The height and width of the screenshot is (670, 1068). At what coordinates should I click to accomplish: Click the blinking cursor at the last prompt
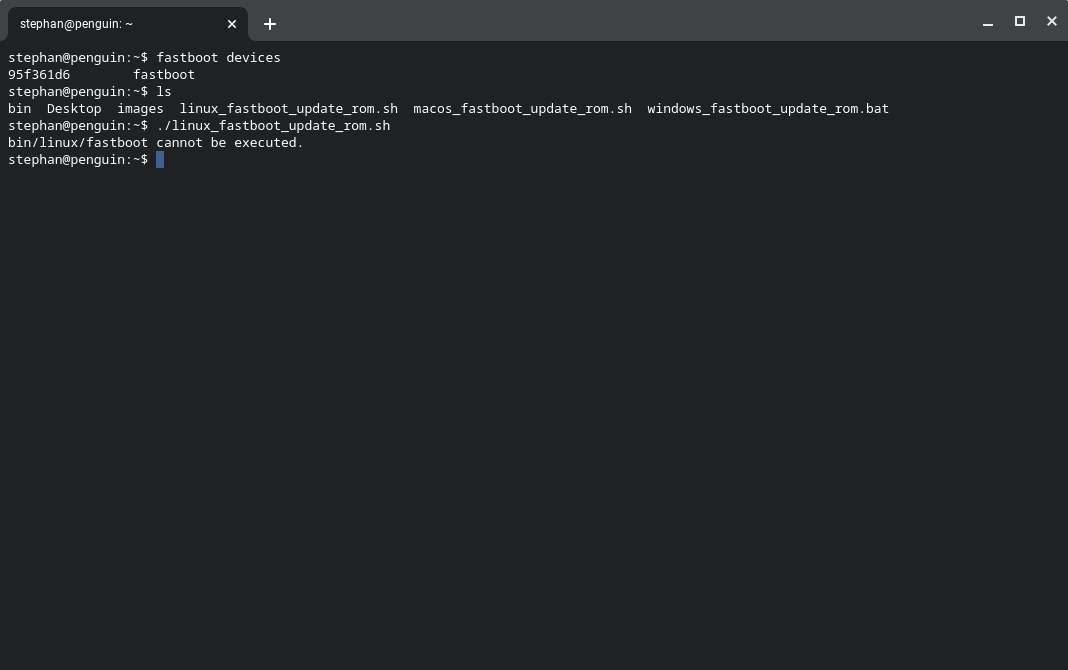160,160
